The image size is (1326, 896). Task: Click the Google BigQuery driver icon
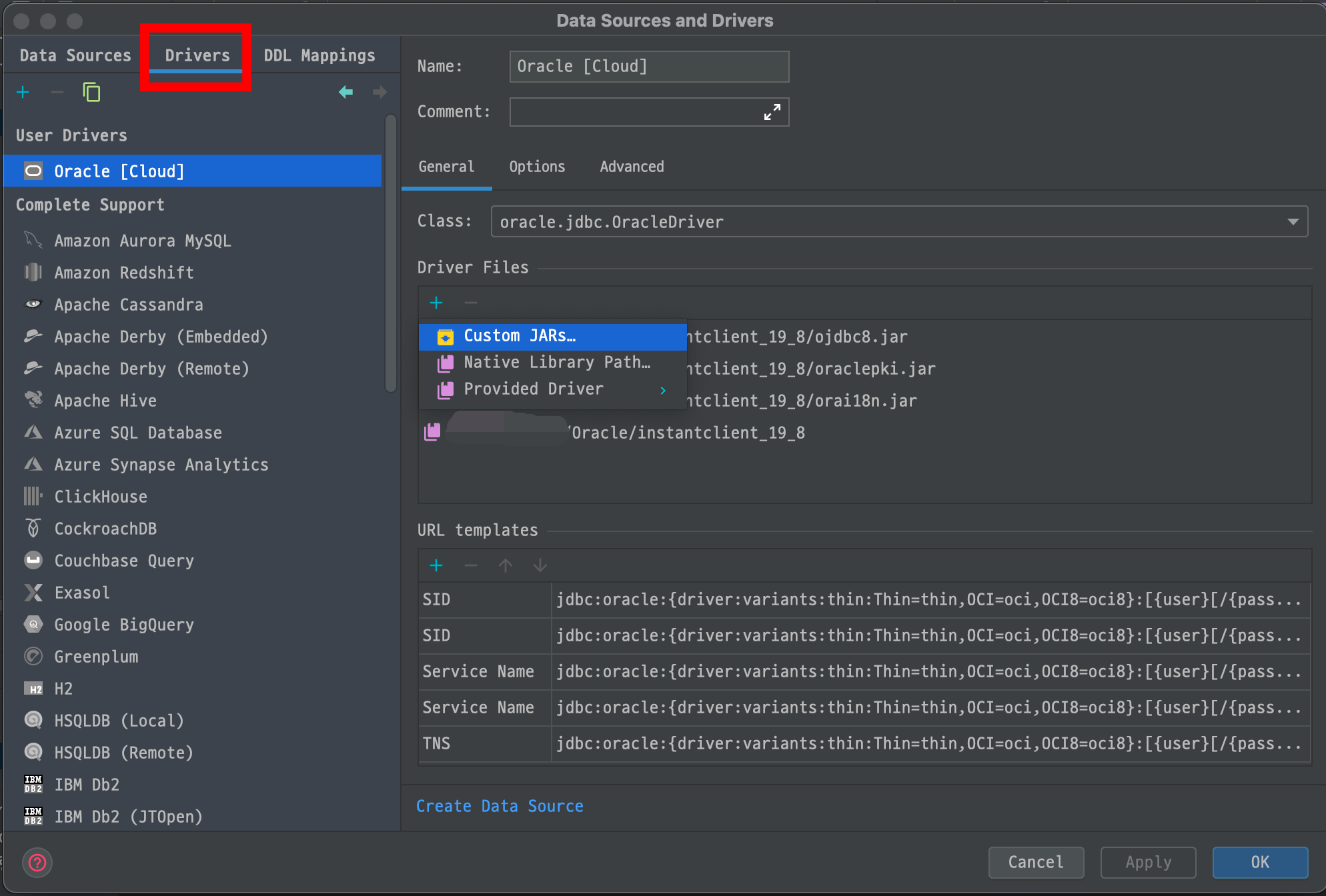click(33, 624)
